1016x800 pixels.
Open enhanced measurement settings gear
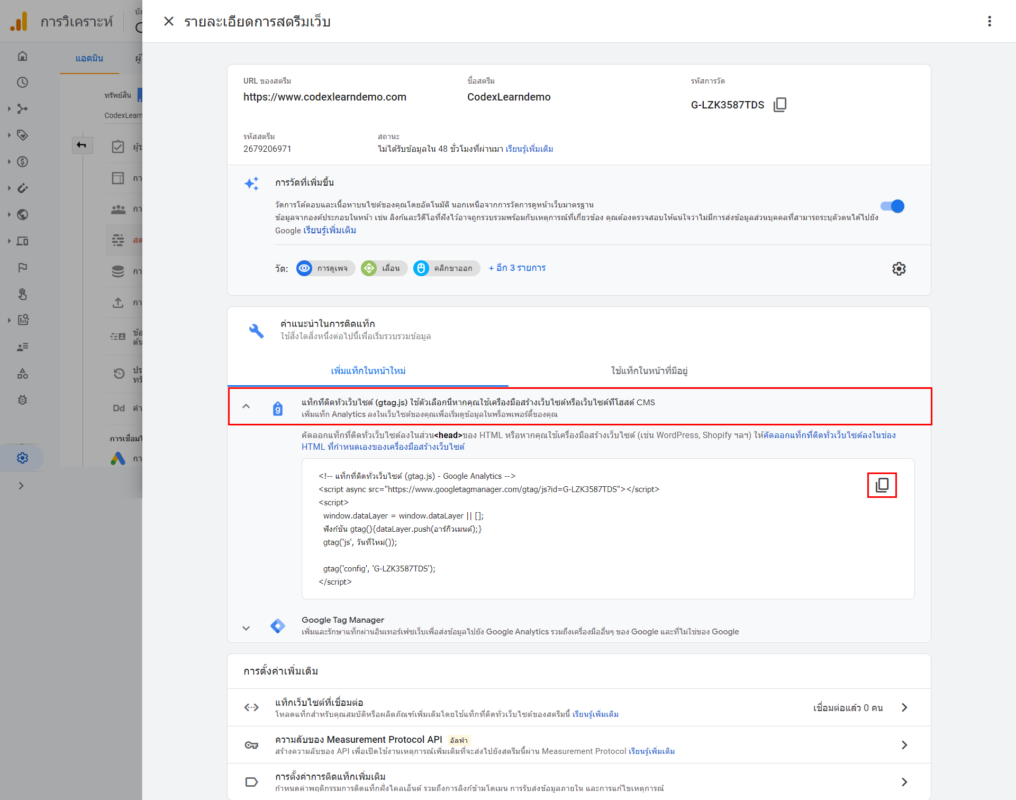pyautogui.click(x=898, y=268)
